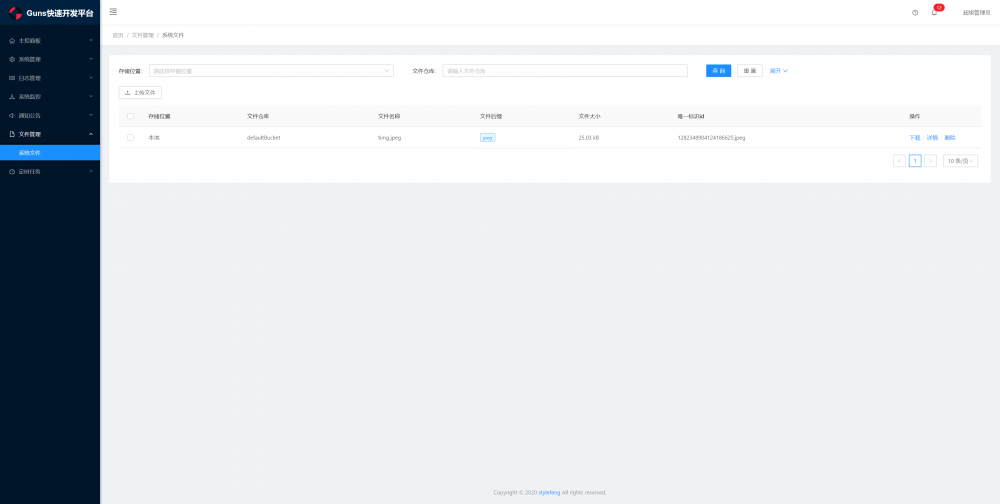Click 文件管理 in the breadcrumb

coord(143,35)
